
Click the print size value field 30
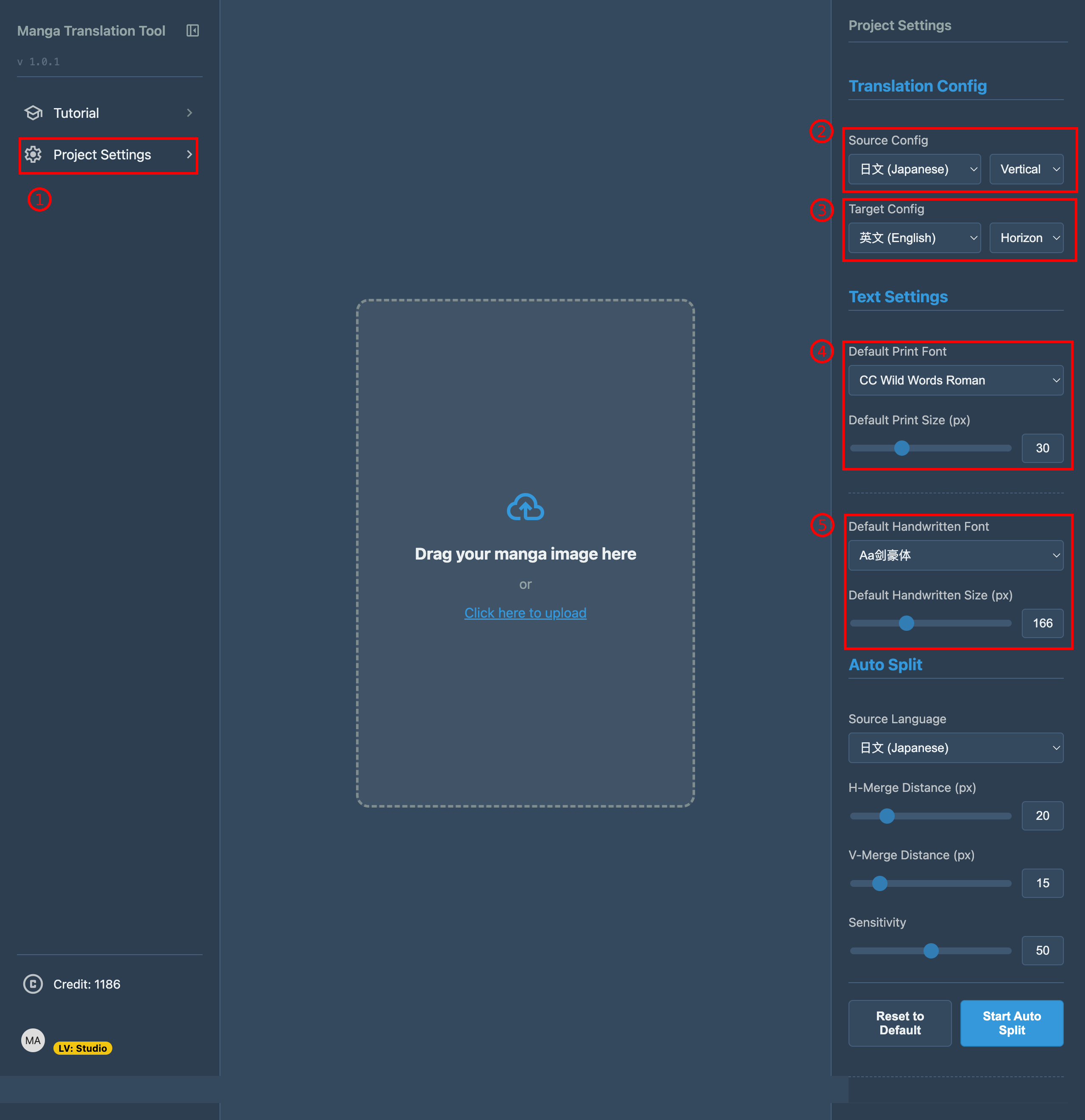[1042, 448]
